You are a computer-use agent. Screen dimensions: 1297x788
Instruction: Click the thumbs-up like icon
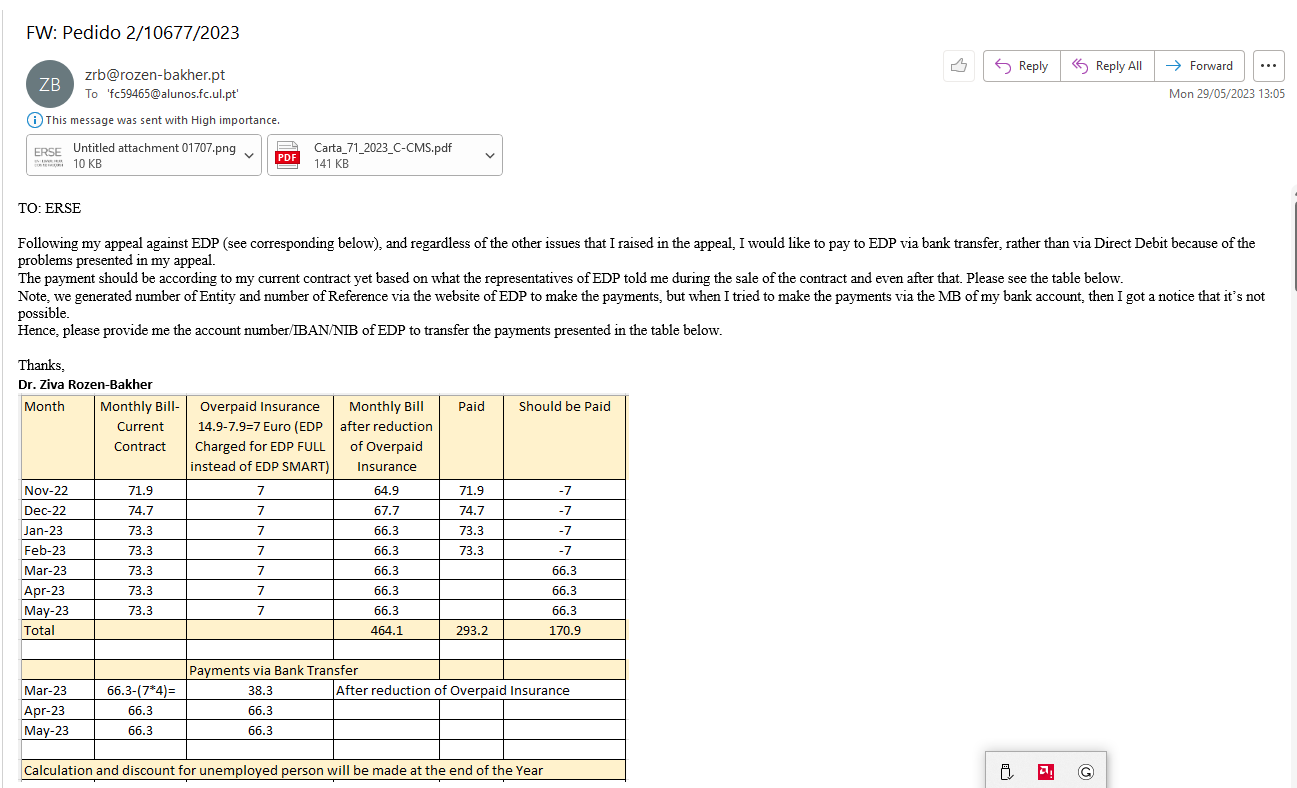click(959, 66)
